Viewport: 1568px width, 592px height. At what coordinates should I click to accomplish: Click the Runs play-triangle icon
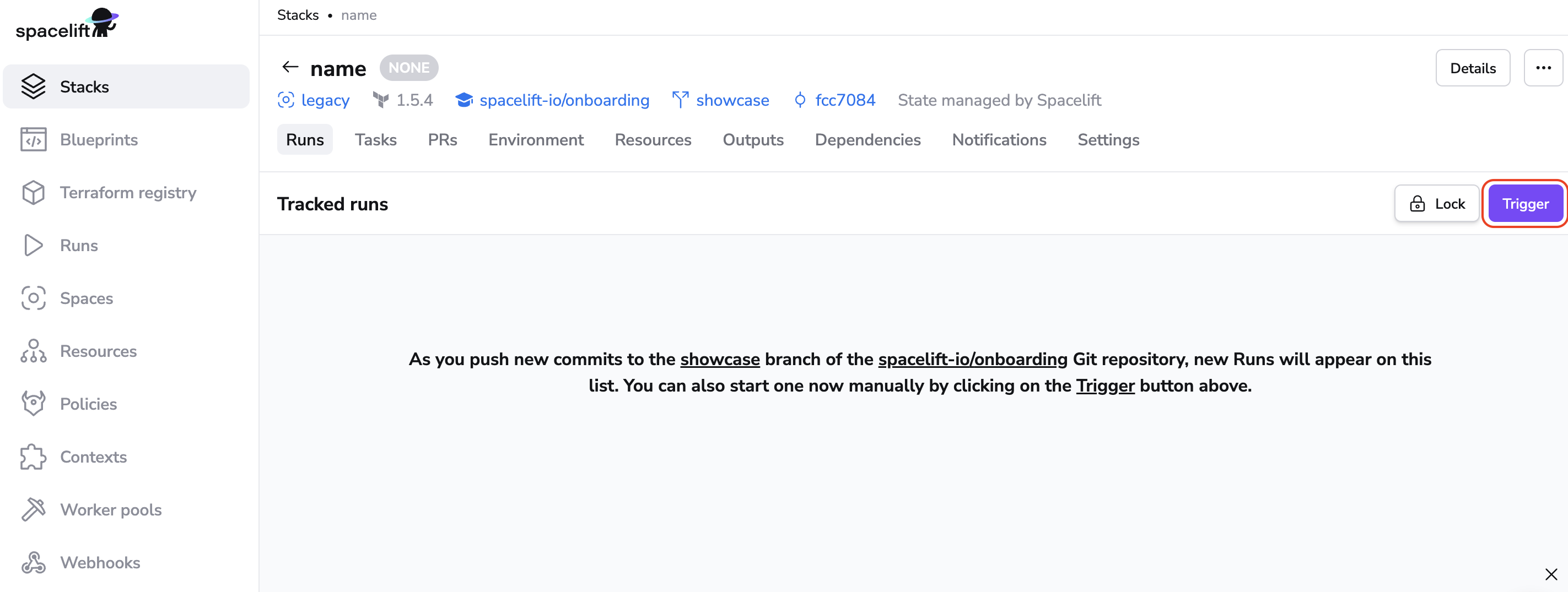34,245
